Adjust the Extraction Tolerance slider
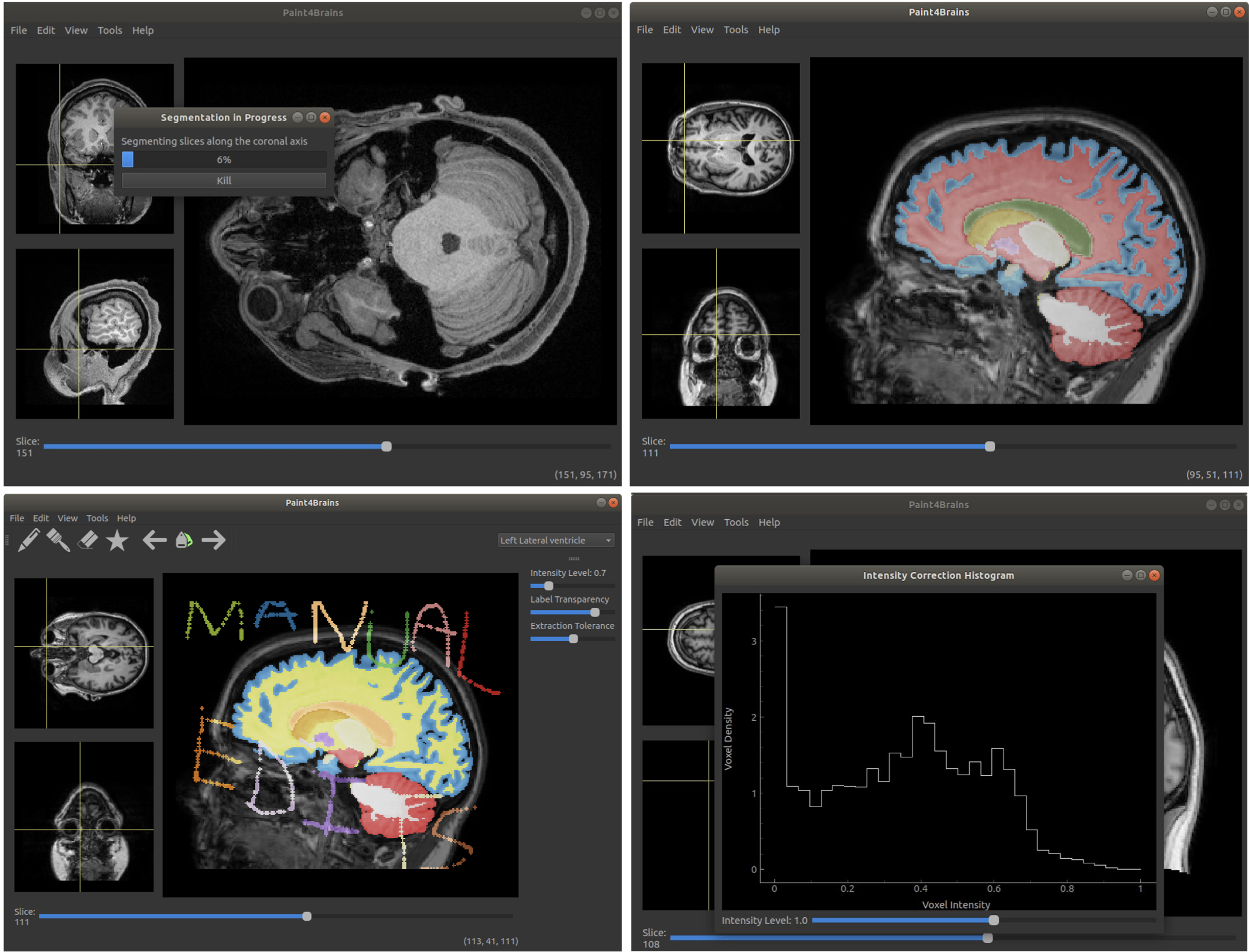The image size is (1249, 952). (572, 639)
